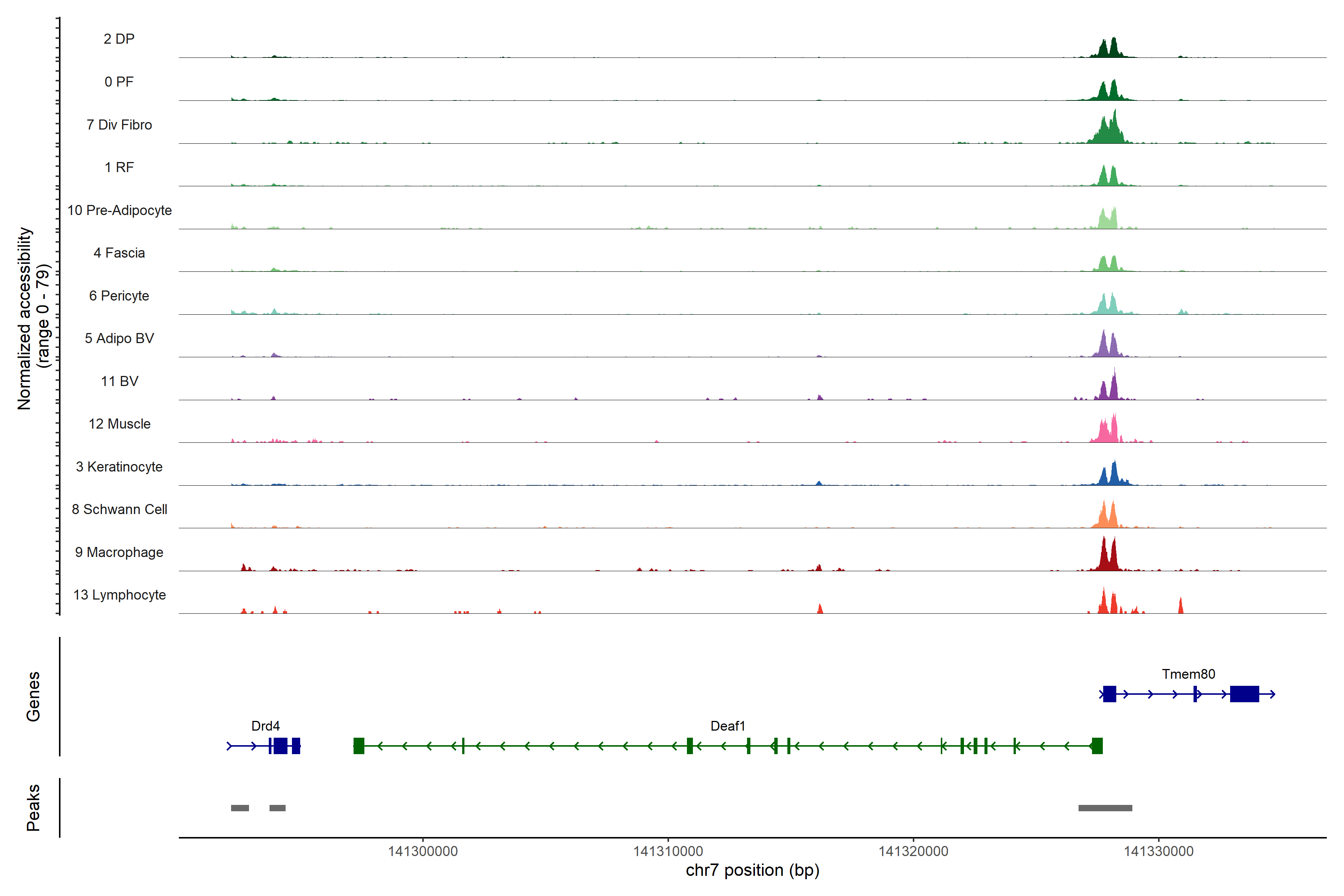Click the green Deaf1 leftmost exon block
1344x896 pixels.
(x=359, y=746)
